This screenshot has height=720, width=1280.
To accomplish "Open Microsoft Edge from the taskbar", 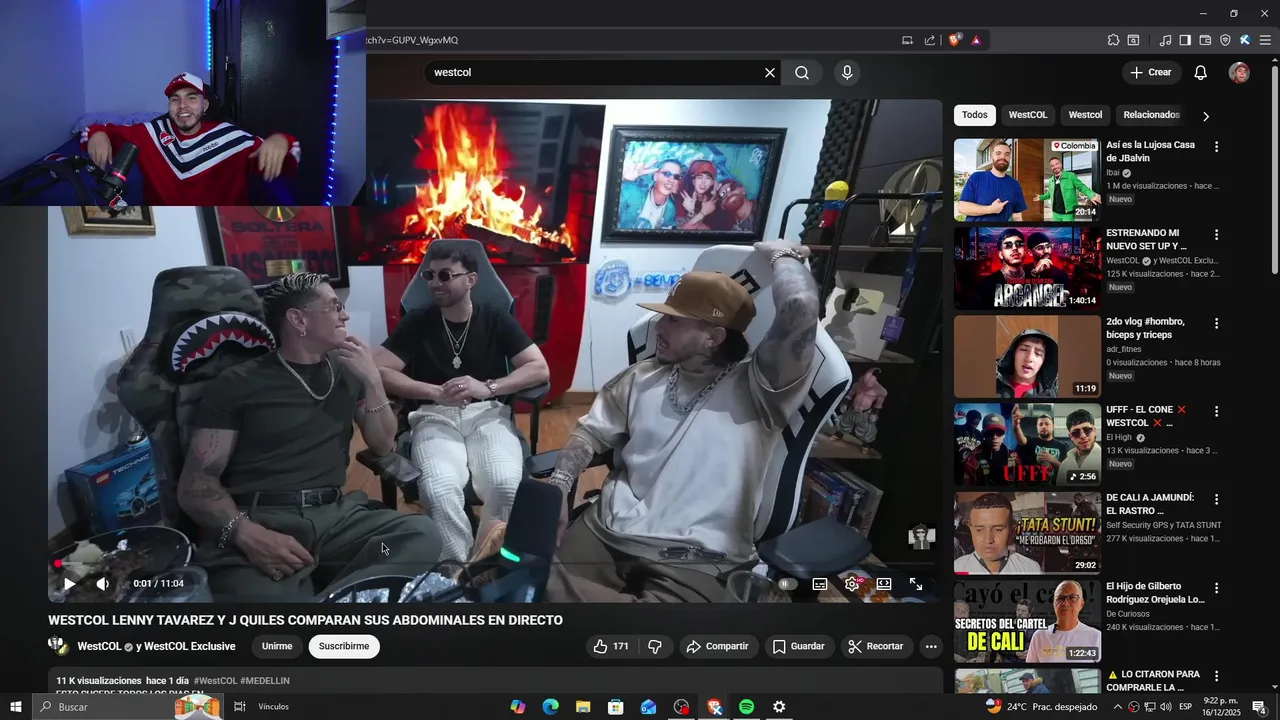I will pyautogui.click(x=550, y=707).
